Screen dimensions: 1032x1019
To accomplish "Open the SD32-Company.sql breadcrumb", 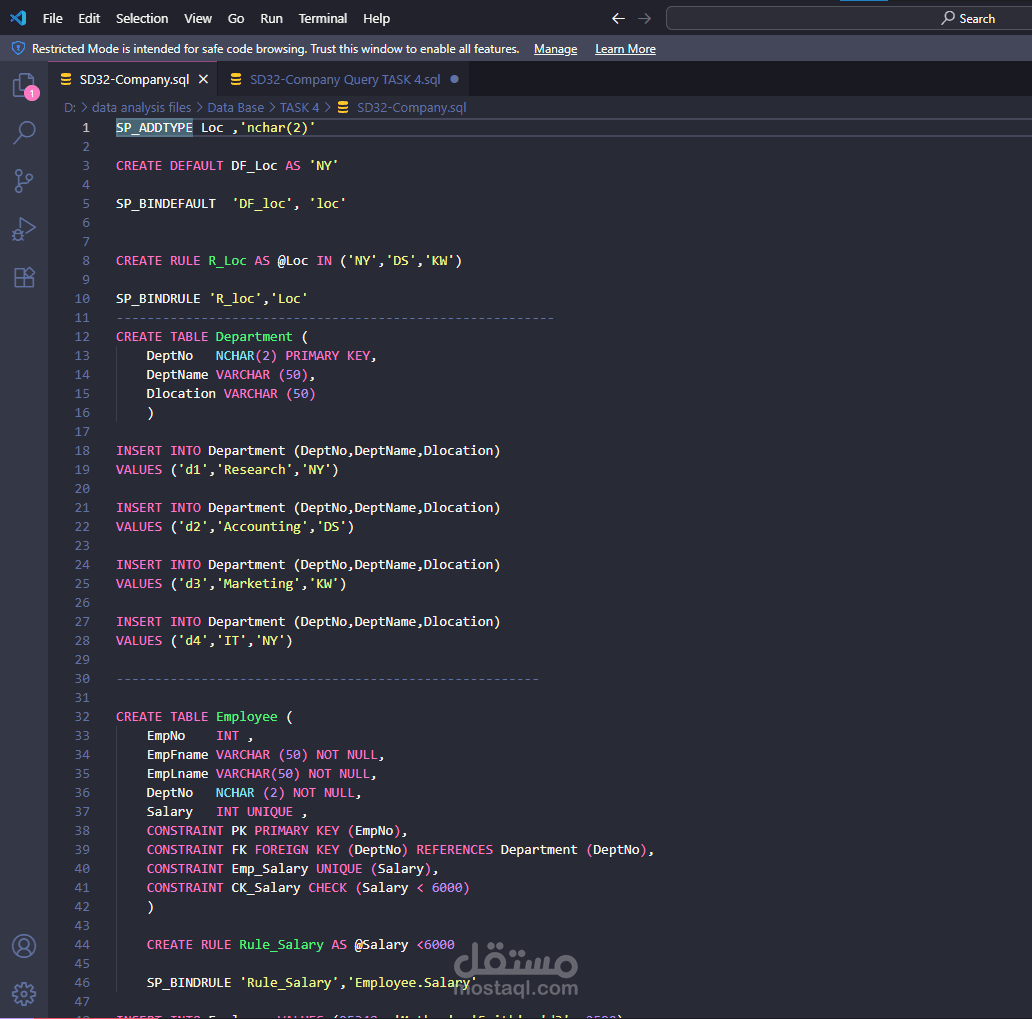I will click(x=411, y=107).
